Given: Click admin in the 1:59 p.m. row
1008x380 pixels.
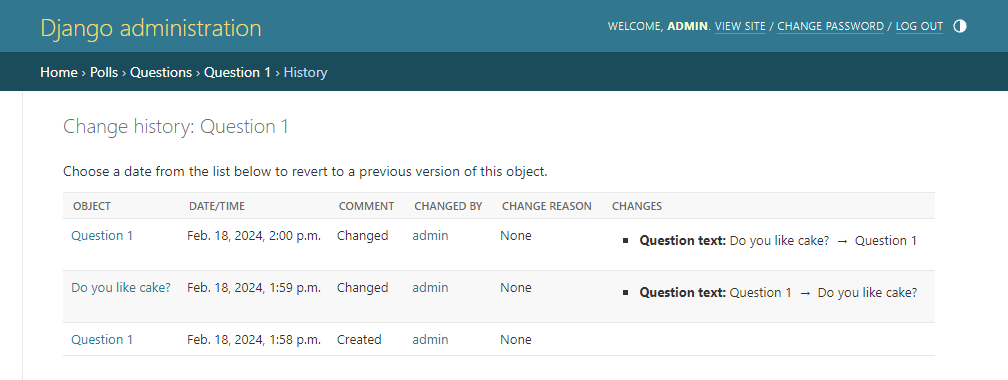Looking at the screenshot, I should [x=430, y=288].
